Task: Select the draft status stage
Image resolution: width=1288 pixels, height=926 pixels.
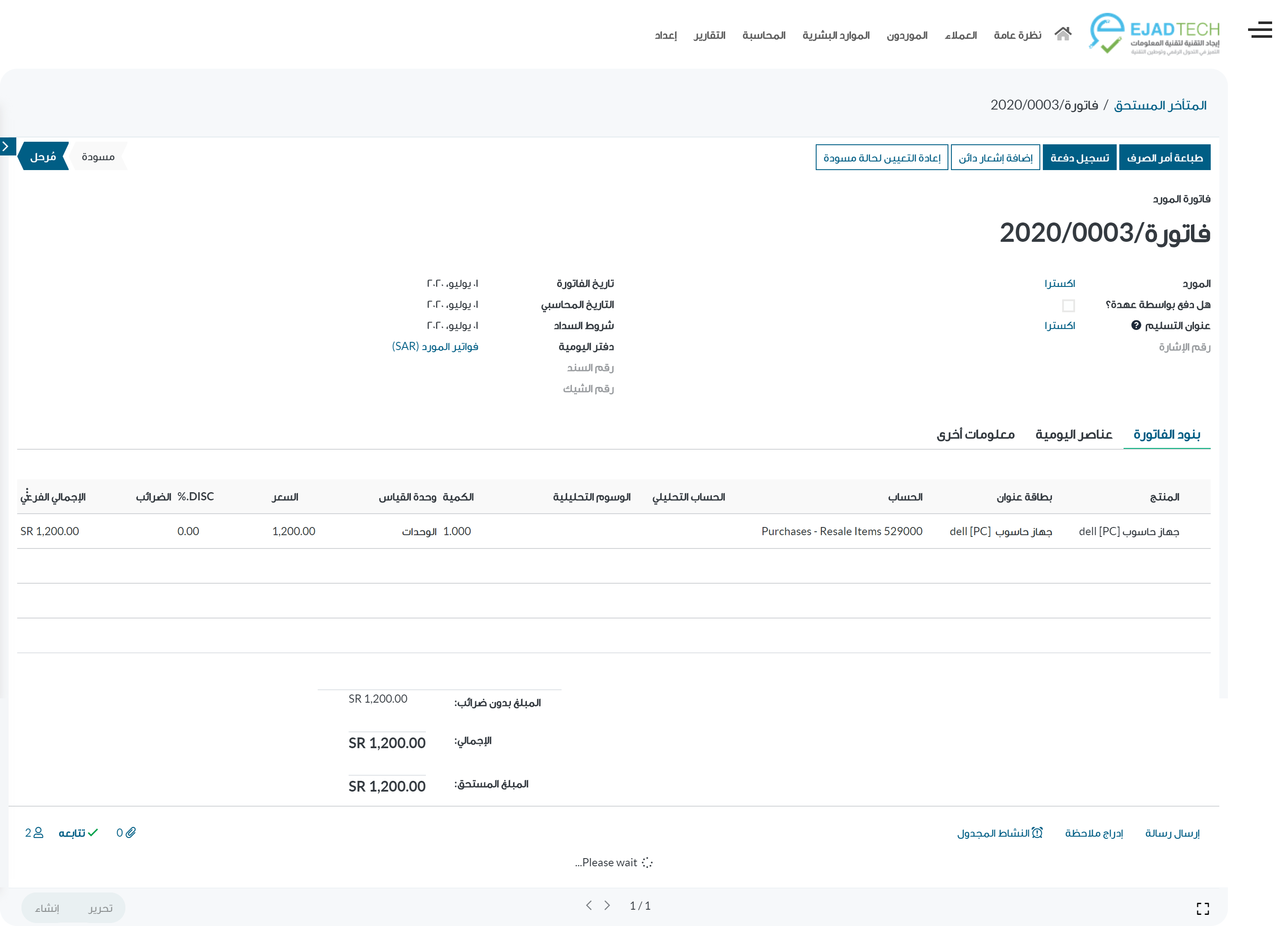Action: click(98, 157)
